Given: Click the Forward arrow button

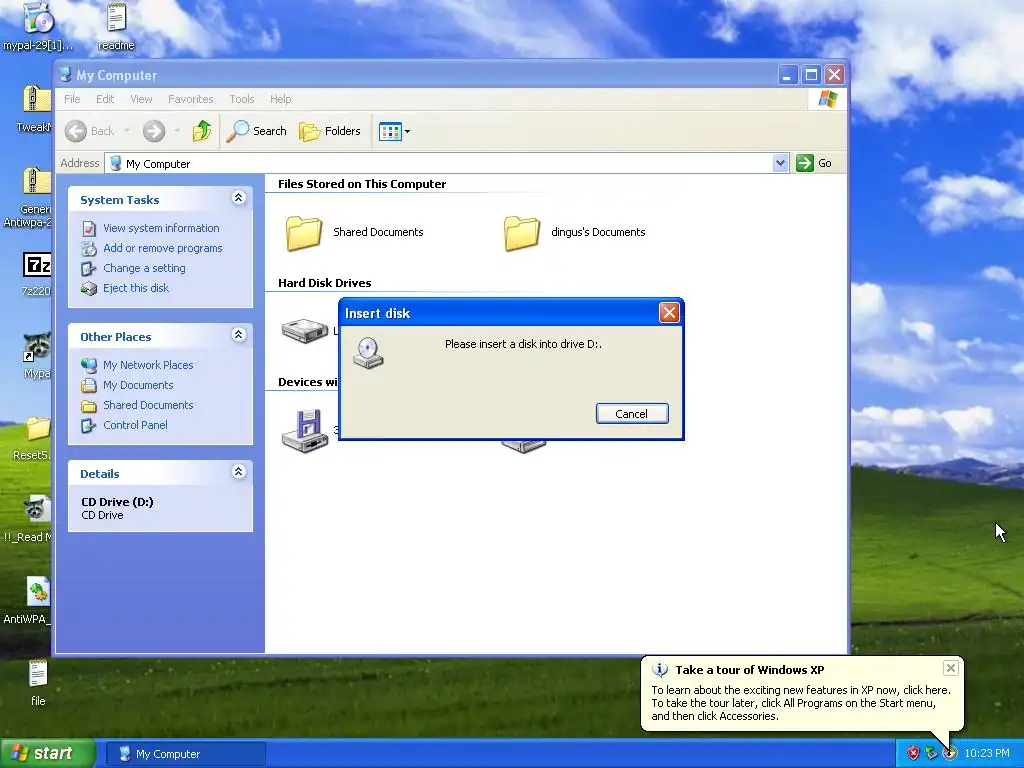Looking at the screenshot, I should click(154, 131).
